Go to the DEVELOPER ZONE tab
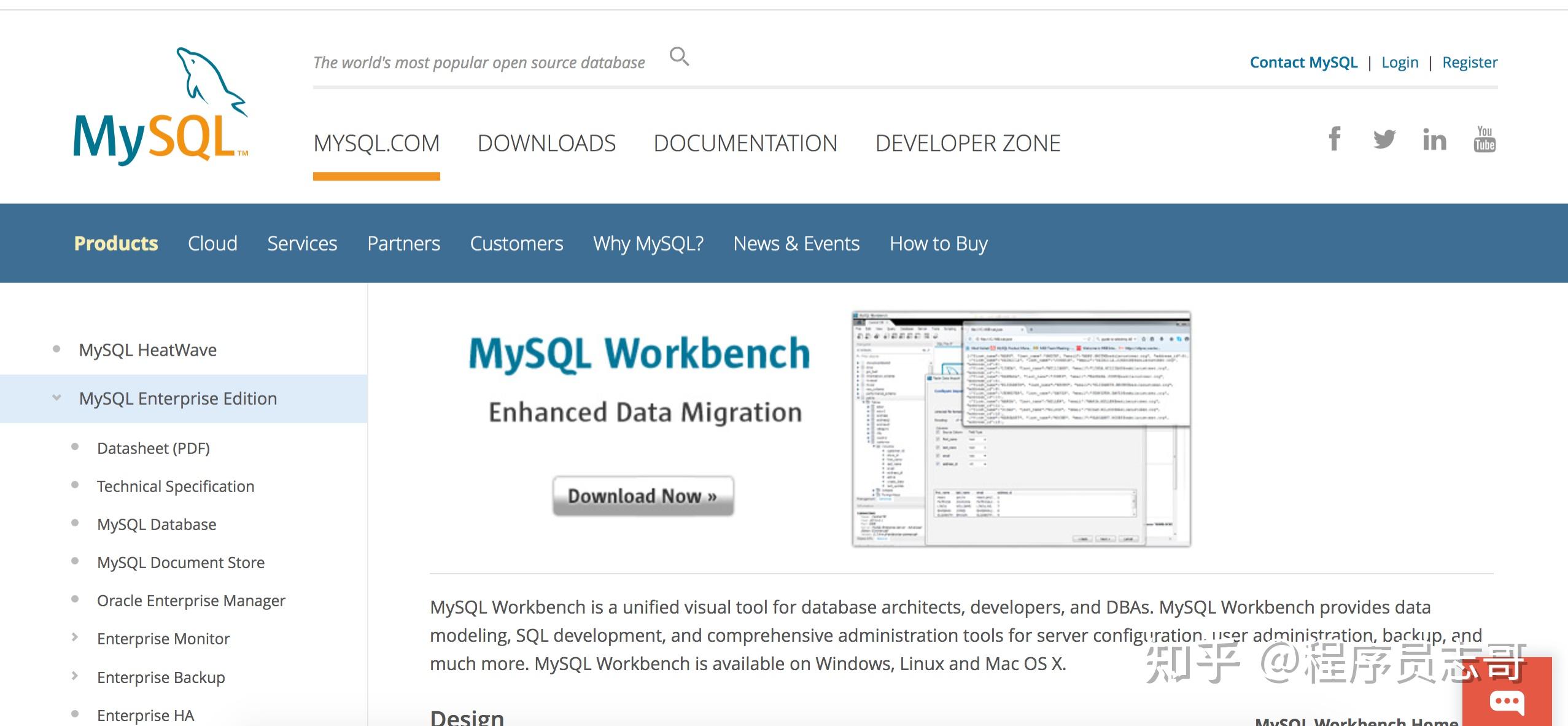The height and width of the screenshot is (726, 1568). click(968, 143)
